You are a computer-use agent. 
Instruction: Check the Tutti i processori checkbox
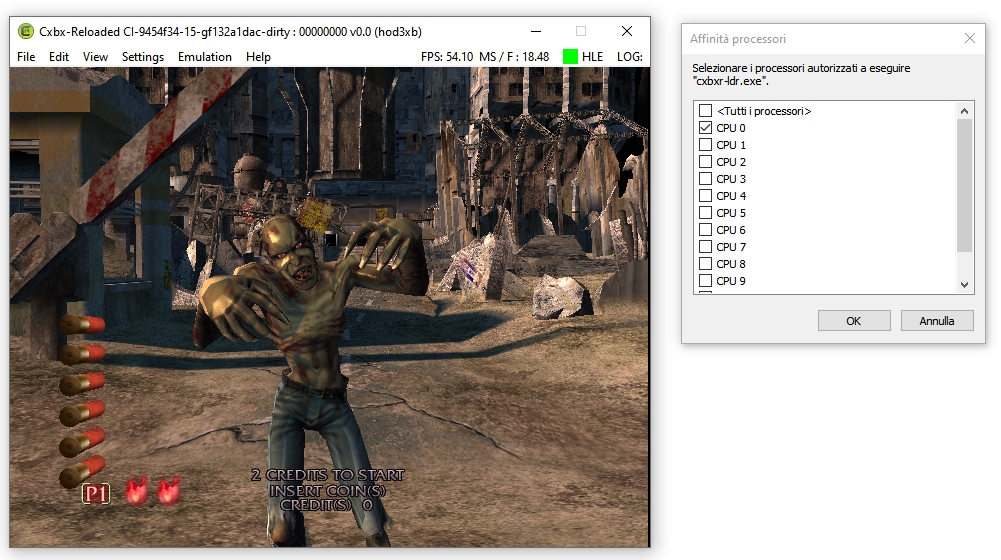(x=705, y=111)
